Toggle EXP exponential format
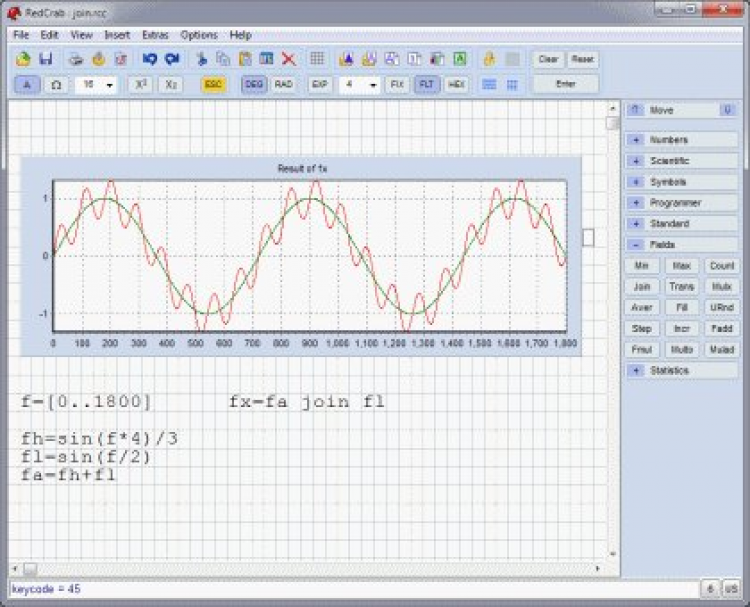The height and width of the screenshot is (607, 750). click(320, 85)
